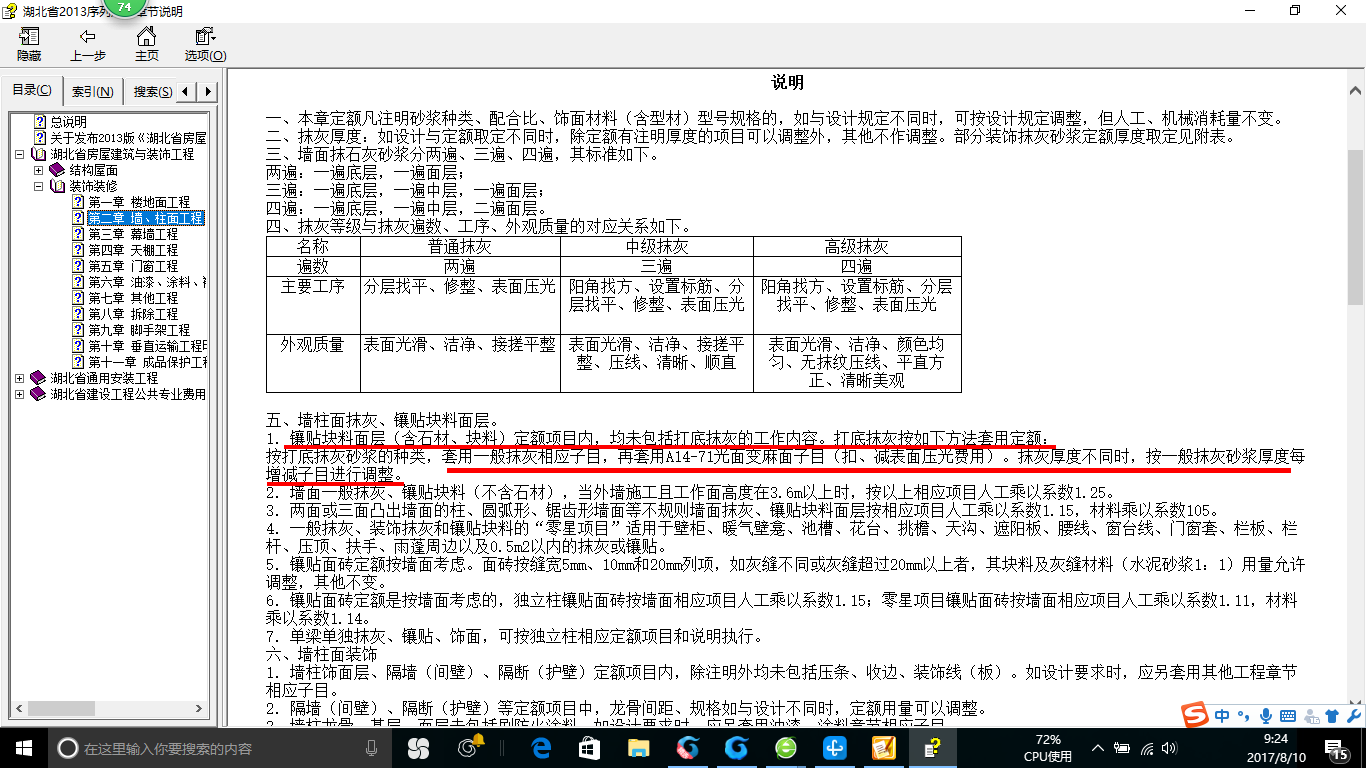Open the 关于发布2013版 topic

[128, 138]
